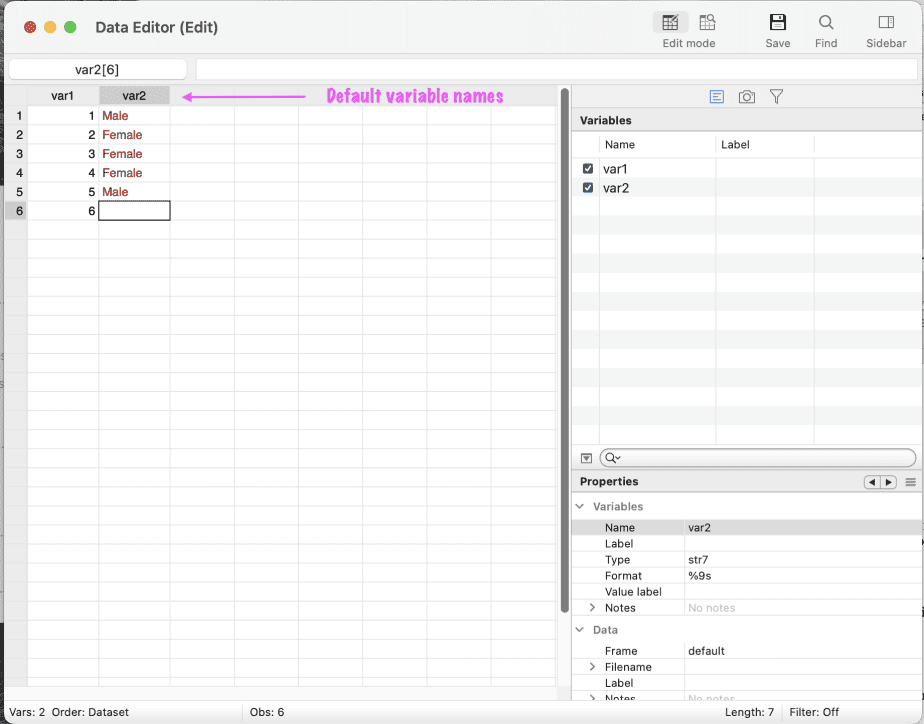Open the Filter funnel icon

pos(776,97)
